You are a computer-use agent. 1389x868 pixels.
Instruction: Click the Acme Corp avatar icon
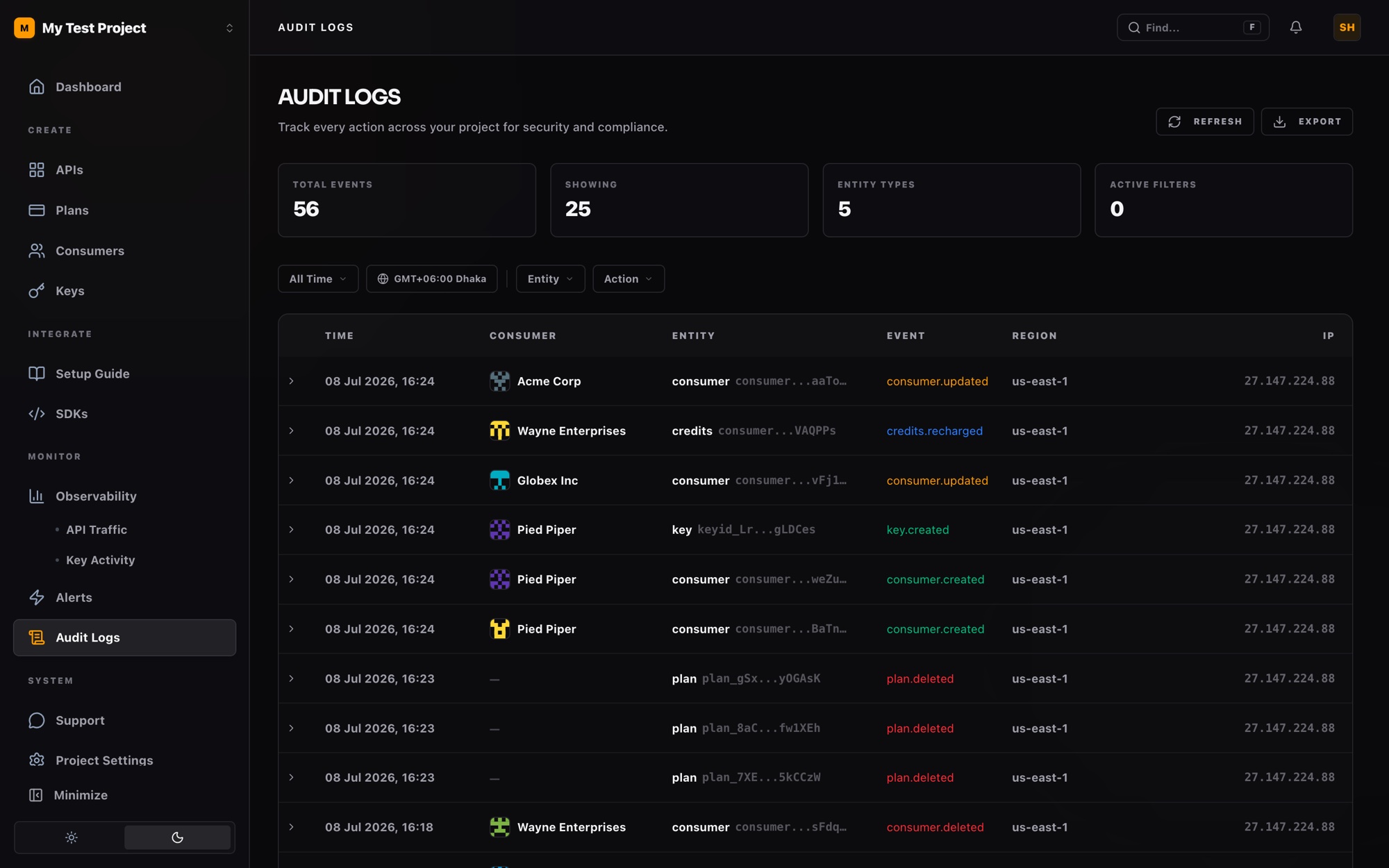tap(499, 381)
